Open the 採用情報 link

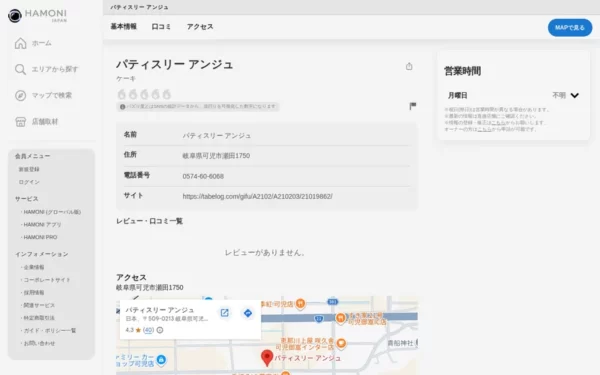point(34,292)
